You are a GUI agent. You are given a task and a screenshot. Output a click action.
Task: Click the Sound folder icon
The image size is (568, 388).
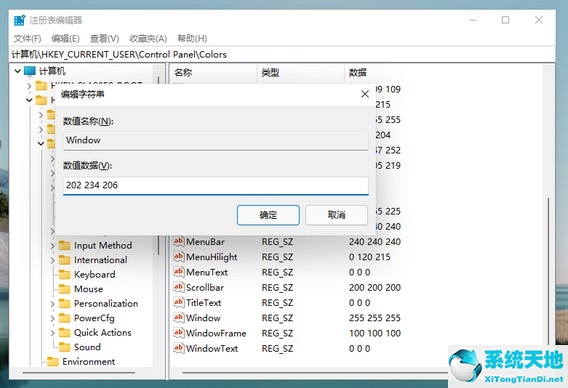tap(64, 347)
